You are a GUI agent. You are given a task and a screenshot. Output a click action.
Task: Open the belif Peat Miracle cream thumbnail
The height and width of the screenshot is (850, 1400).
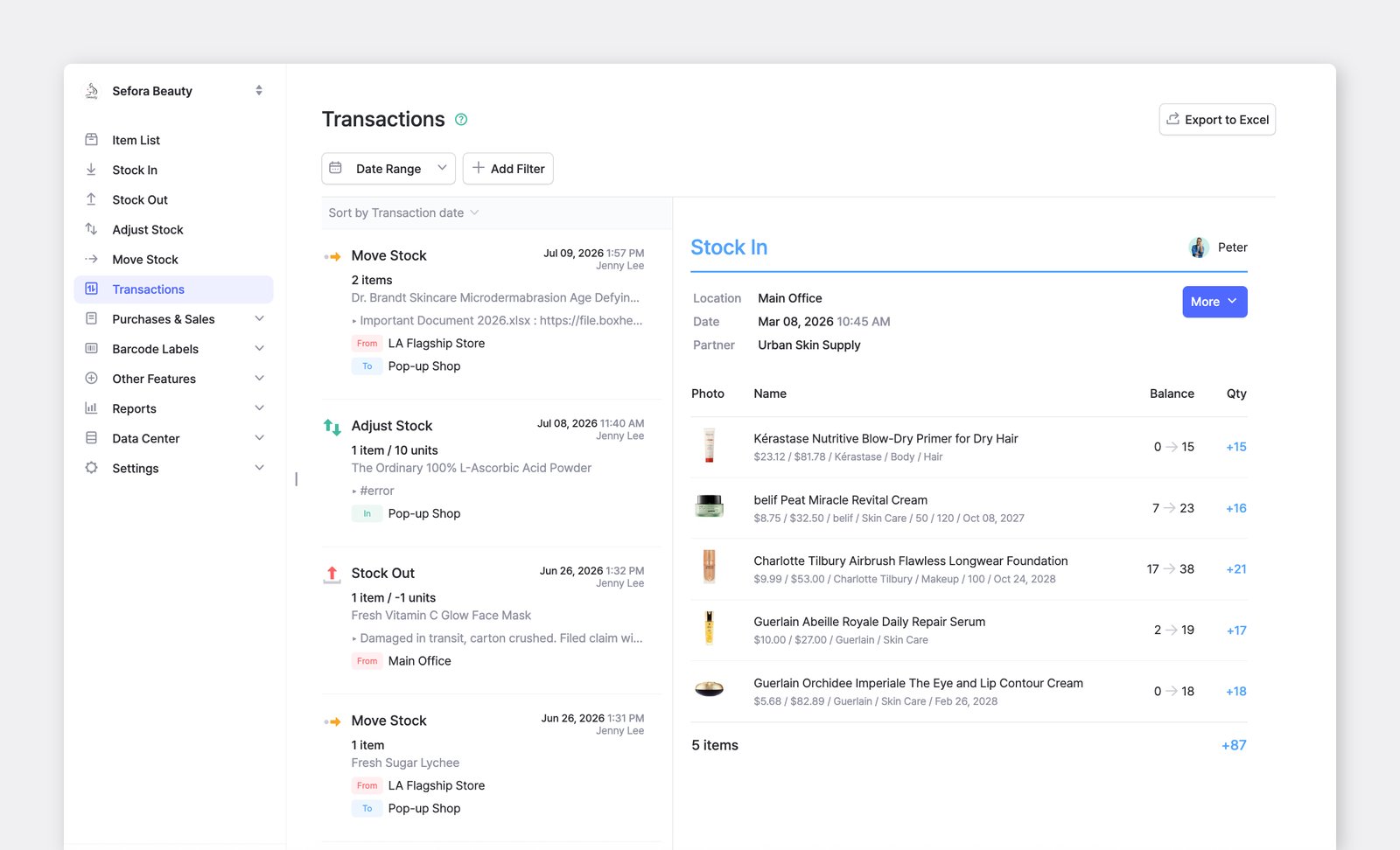[x=710, y=506]
